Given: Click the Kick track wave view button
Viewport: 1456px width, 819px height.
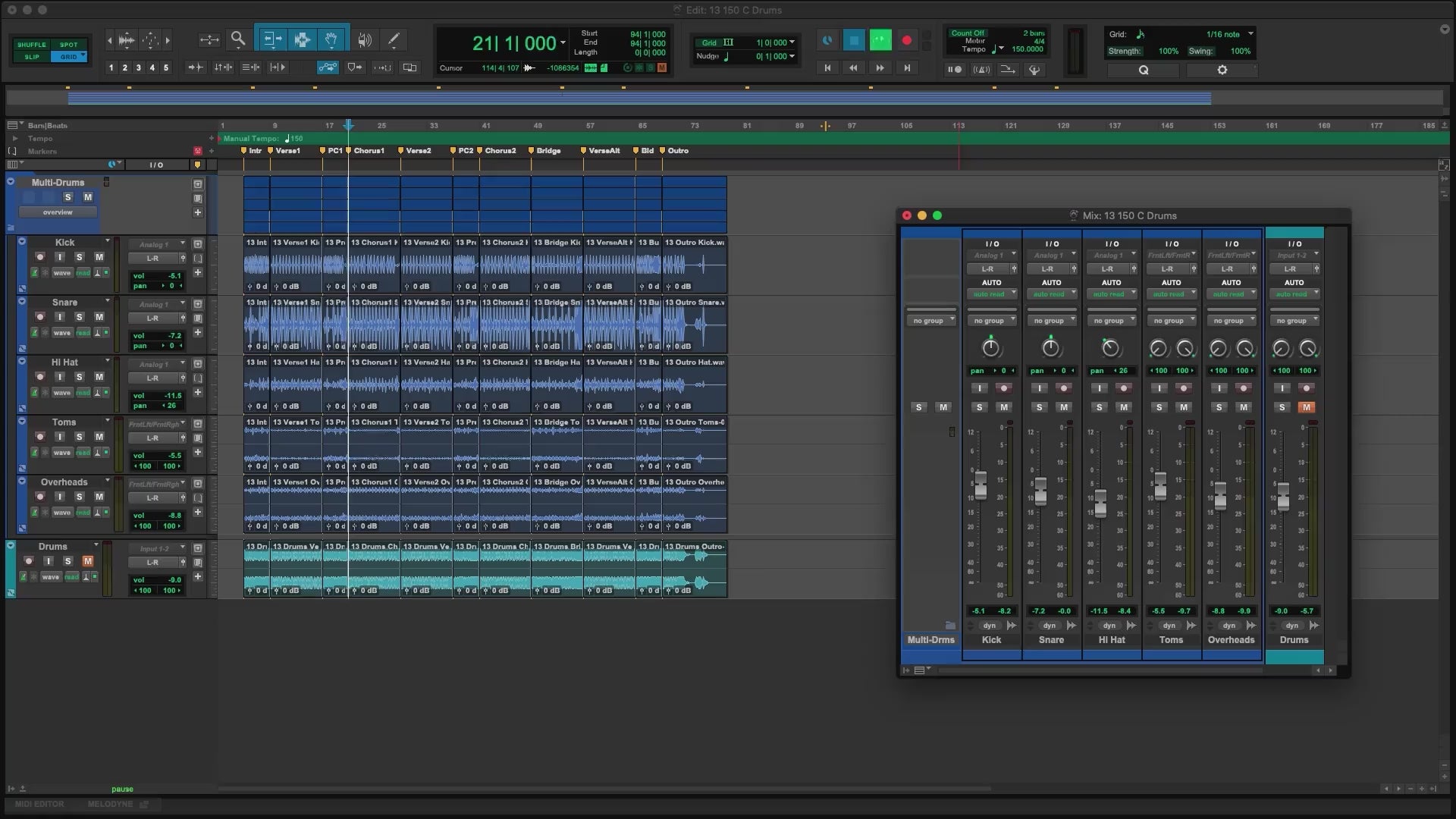Looking at the screenshot, I should click(x=61, y=273).
